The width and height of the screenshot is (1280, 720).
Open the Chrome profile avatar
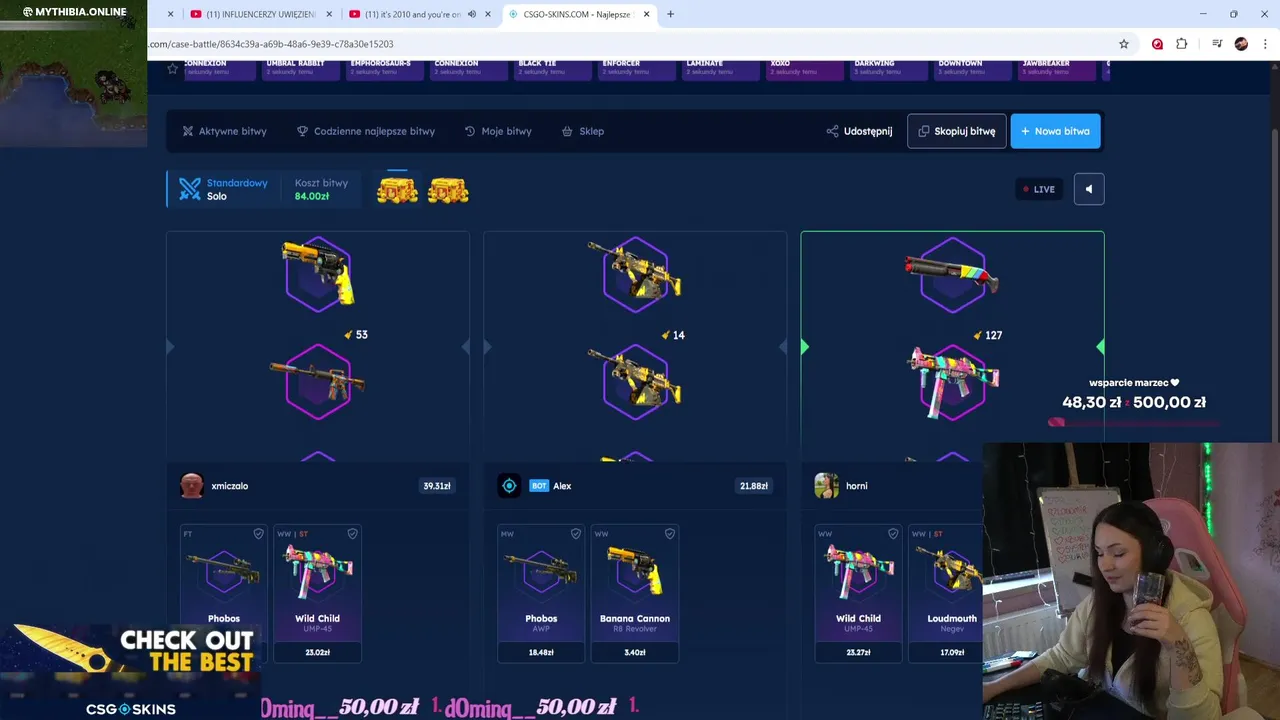coord(1241,44)
